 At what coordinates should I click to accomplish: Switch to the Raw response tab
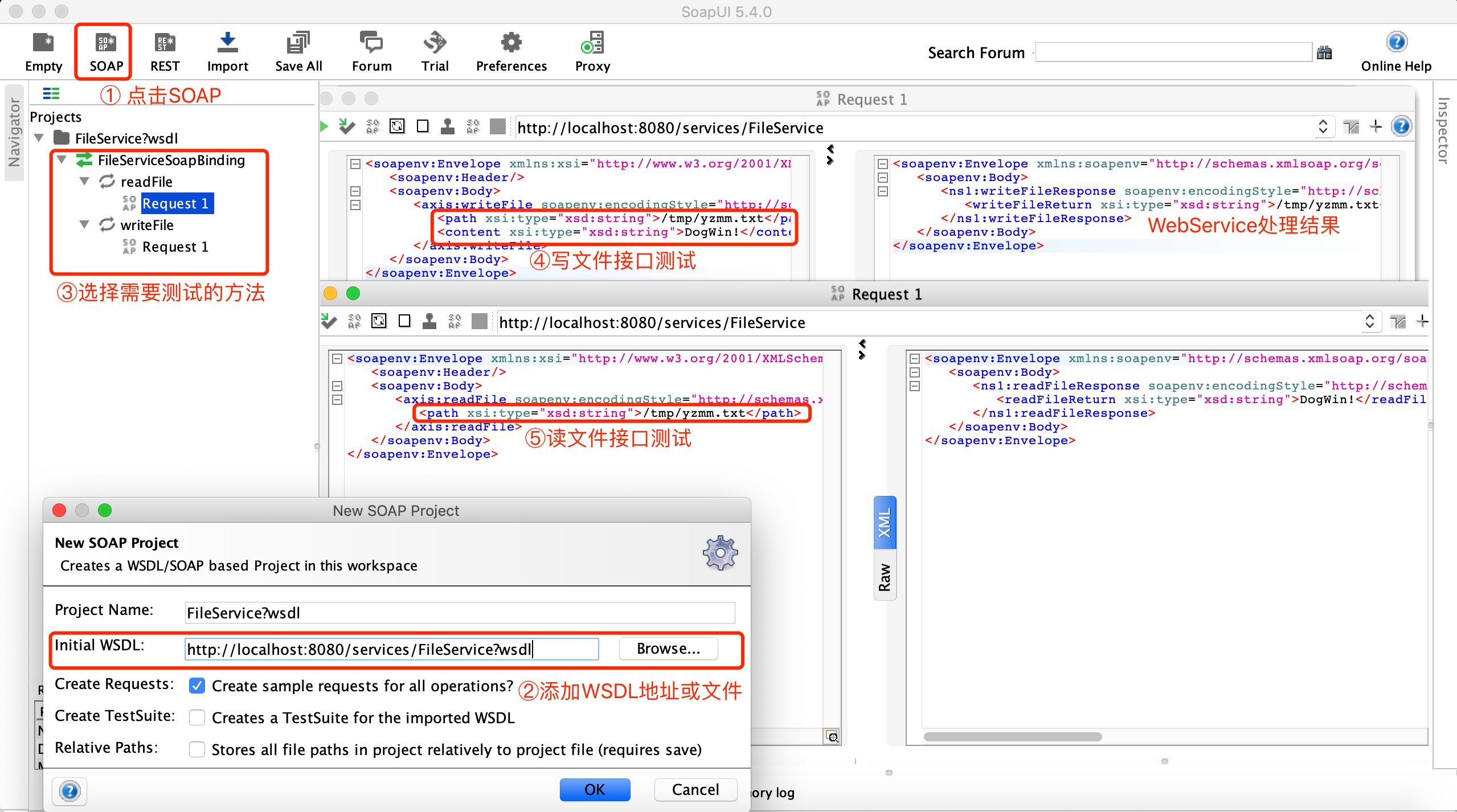[x=885, y=576]
